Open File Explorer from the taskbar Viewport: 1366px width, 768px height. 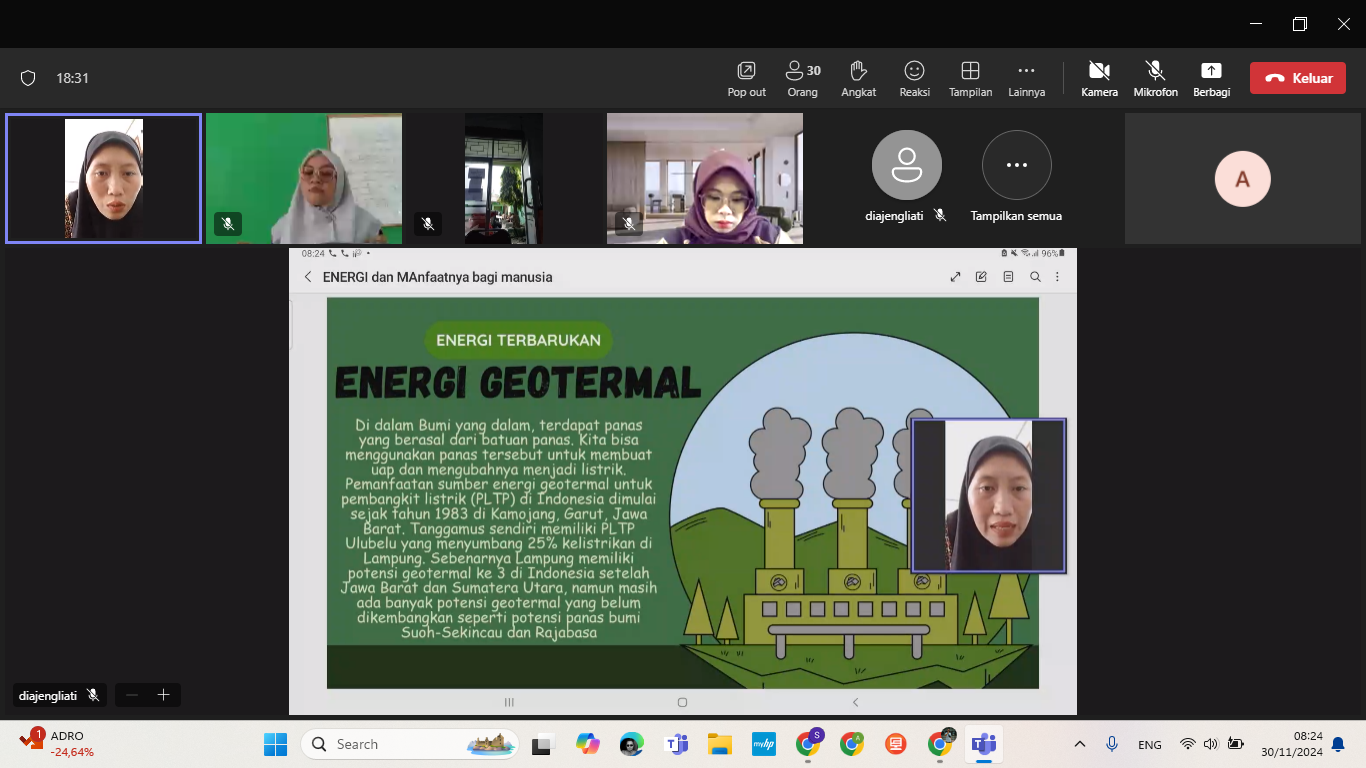720,744
